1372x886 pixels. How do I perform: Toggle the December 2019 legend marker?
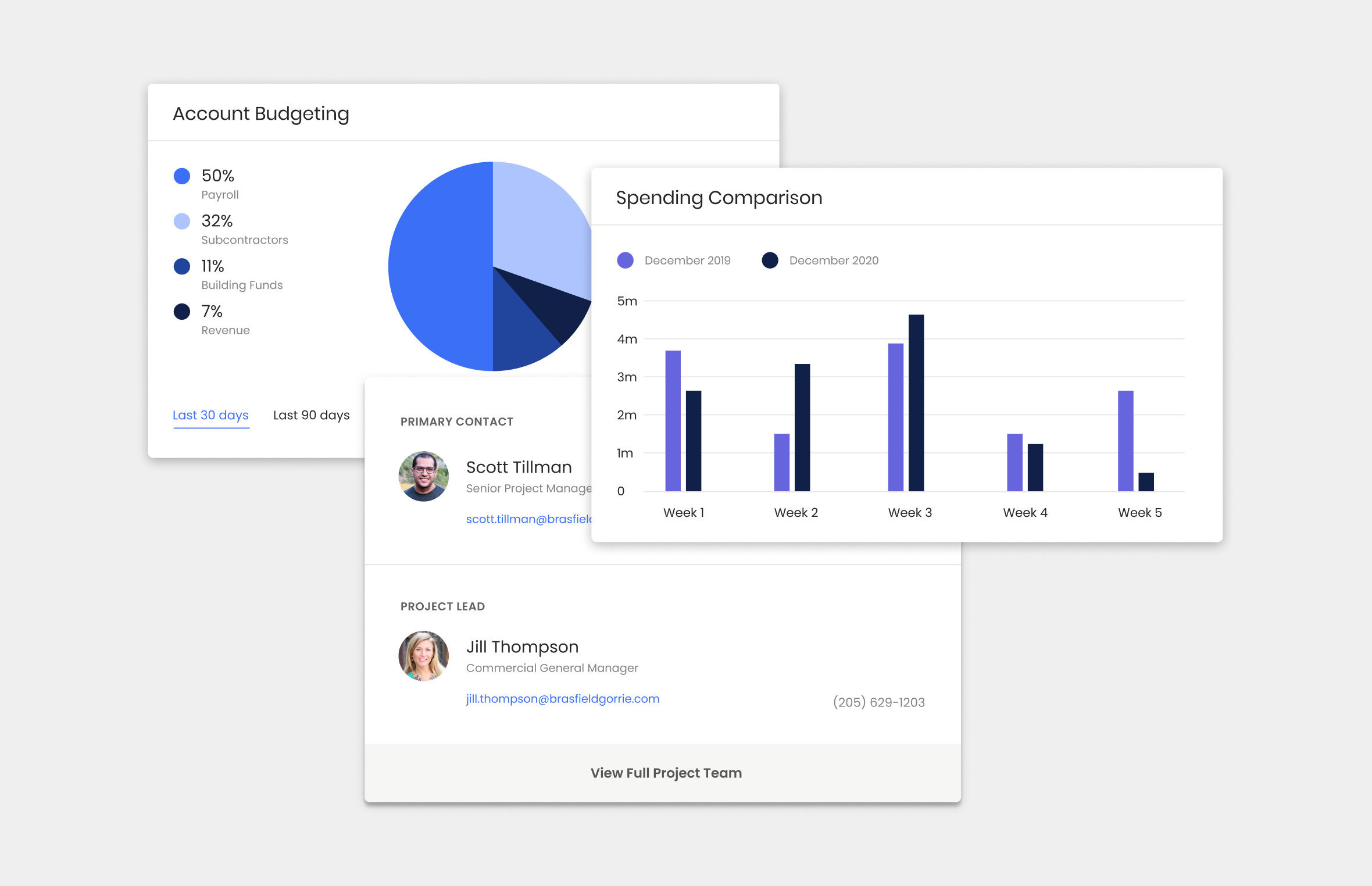[x=625, y=260]
